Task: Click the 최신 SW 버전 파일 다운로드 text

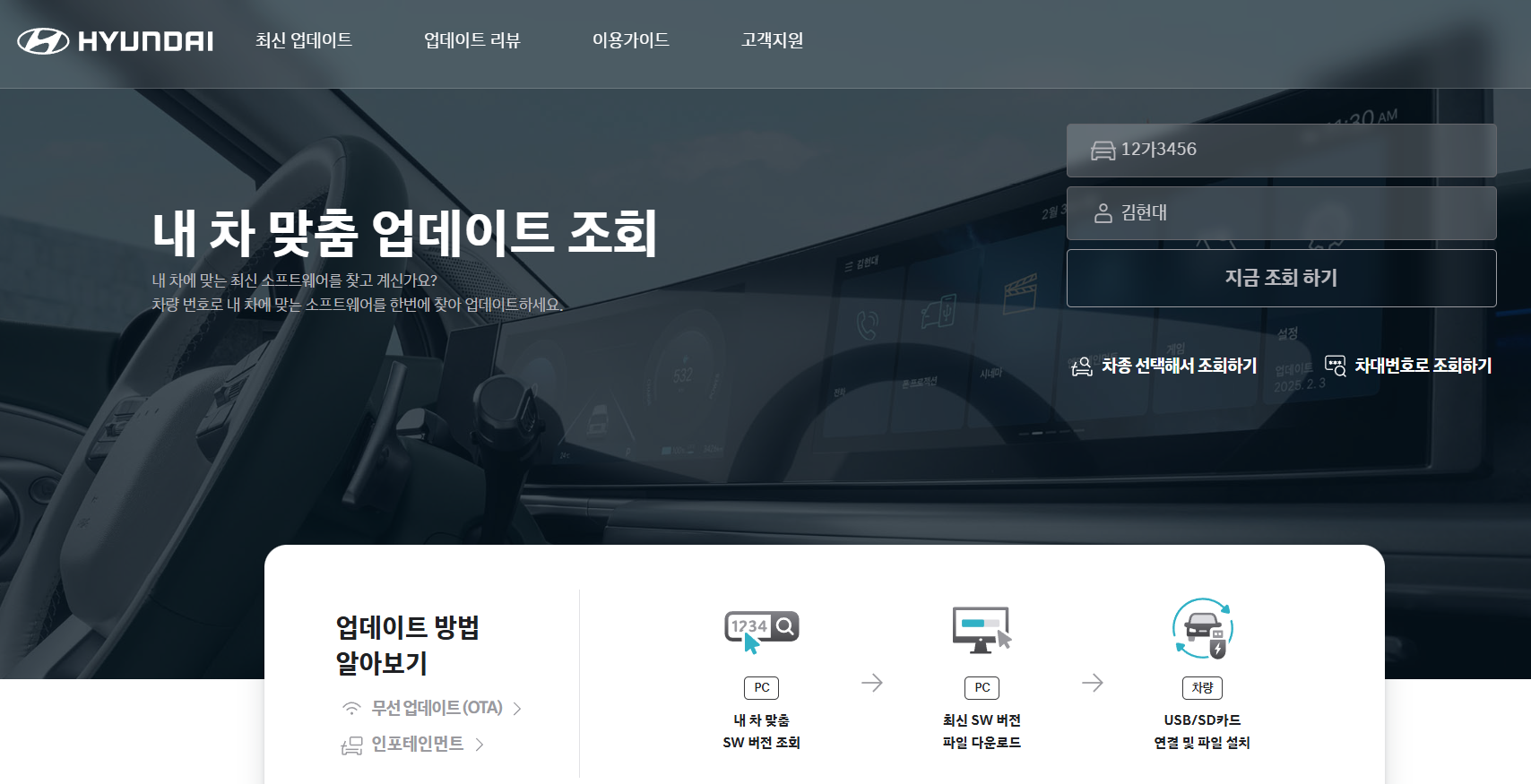Action: click(x=982, y=731)
